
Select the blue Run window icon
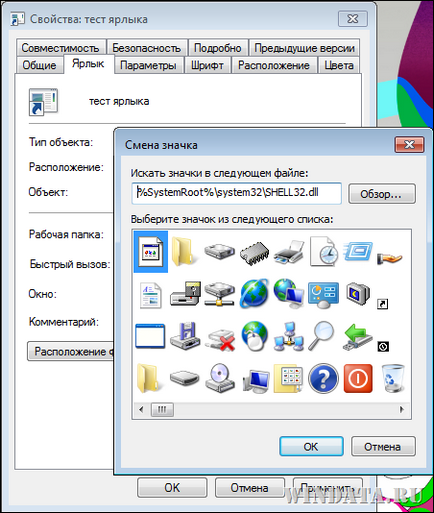(358, 251)
